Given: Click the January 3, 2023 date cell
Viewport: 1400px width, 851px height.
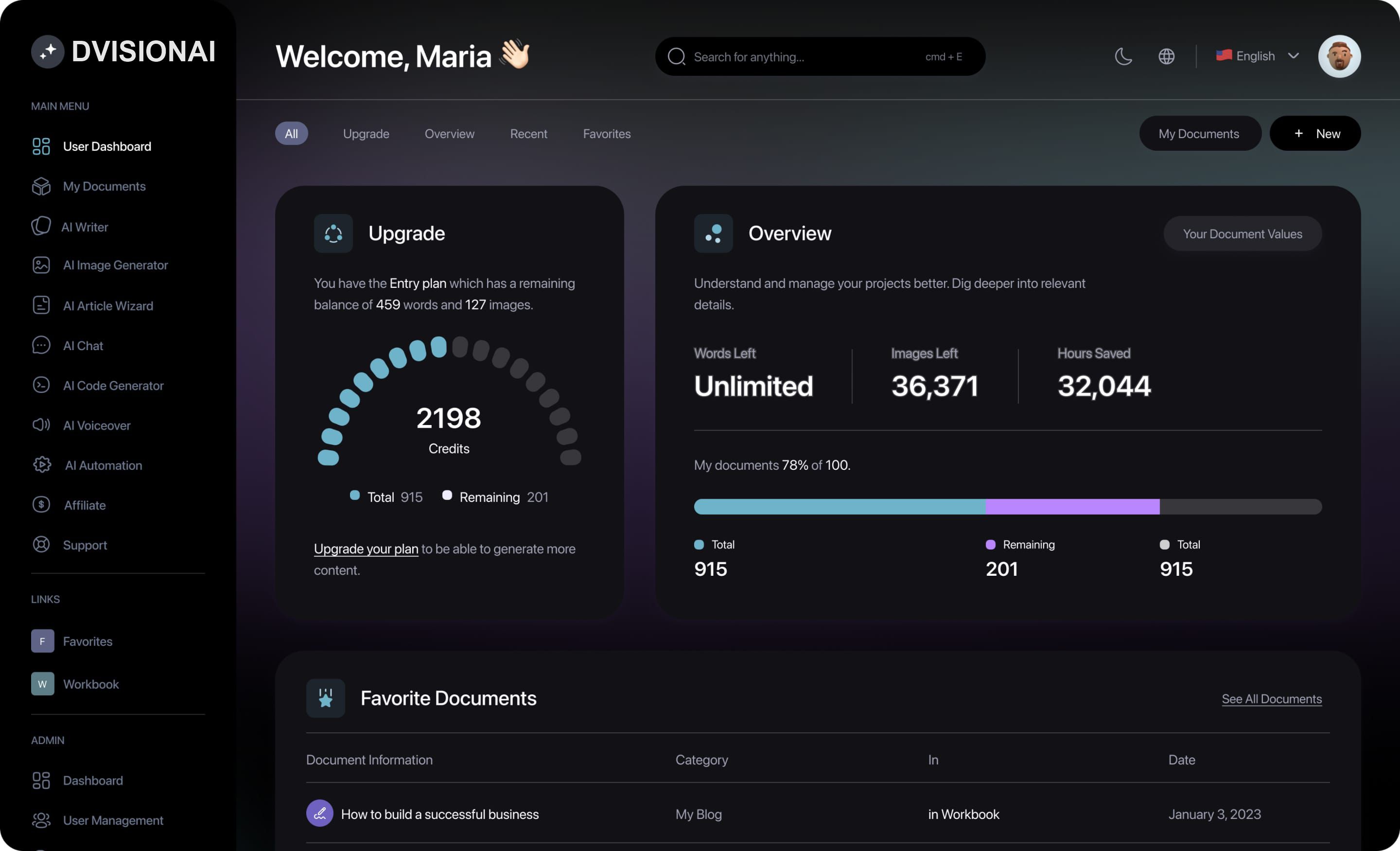Looking at the screenshot, I should click(1215, 814).
